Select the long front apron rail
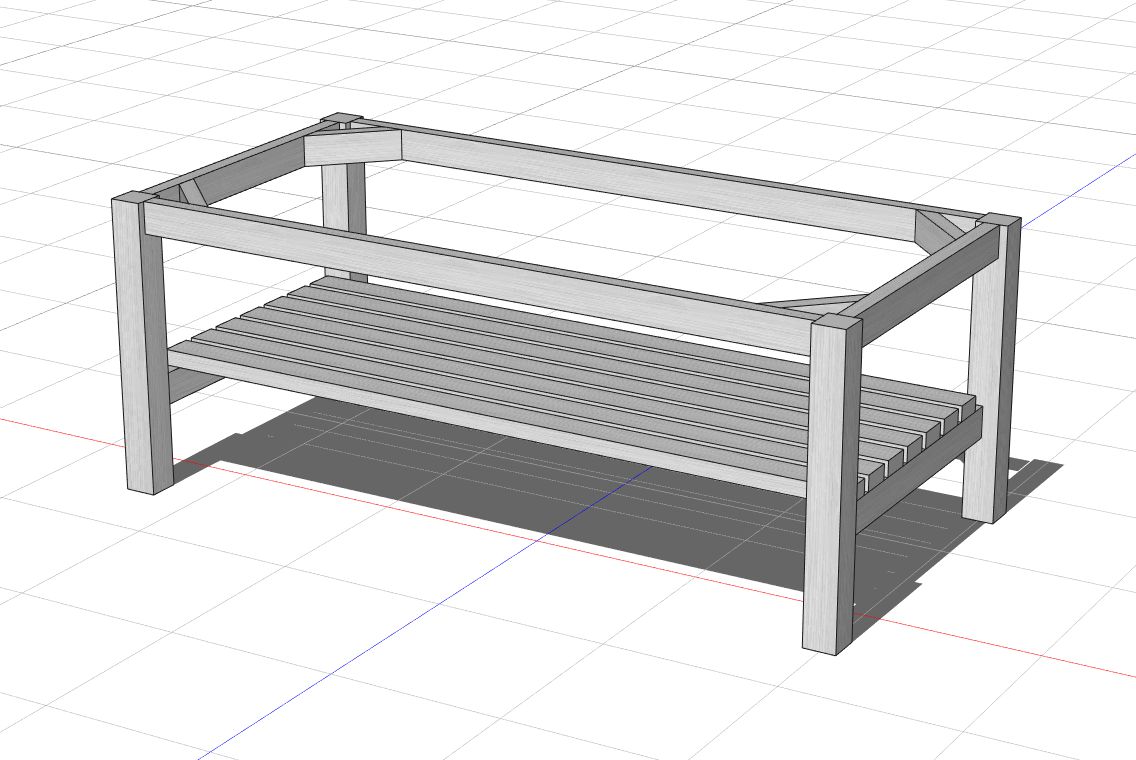 [478, 279]
